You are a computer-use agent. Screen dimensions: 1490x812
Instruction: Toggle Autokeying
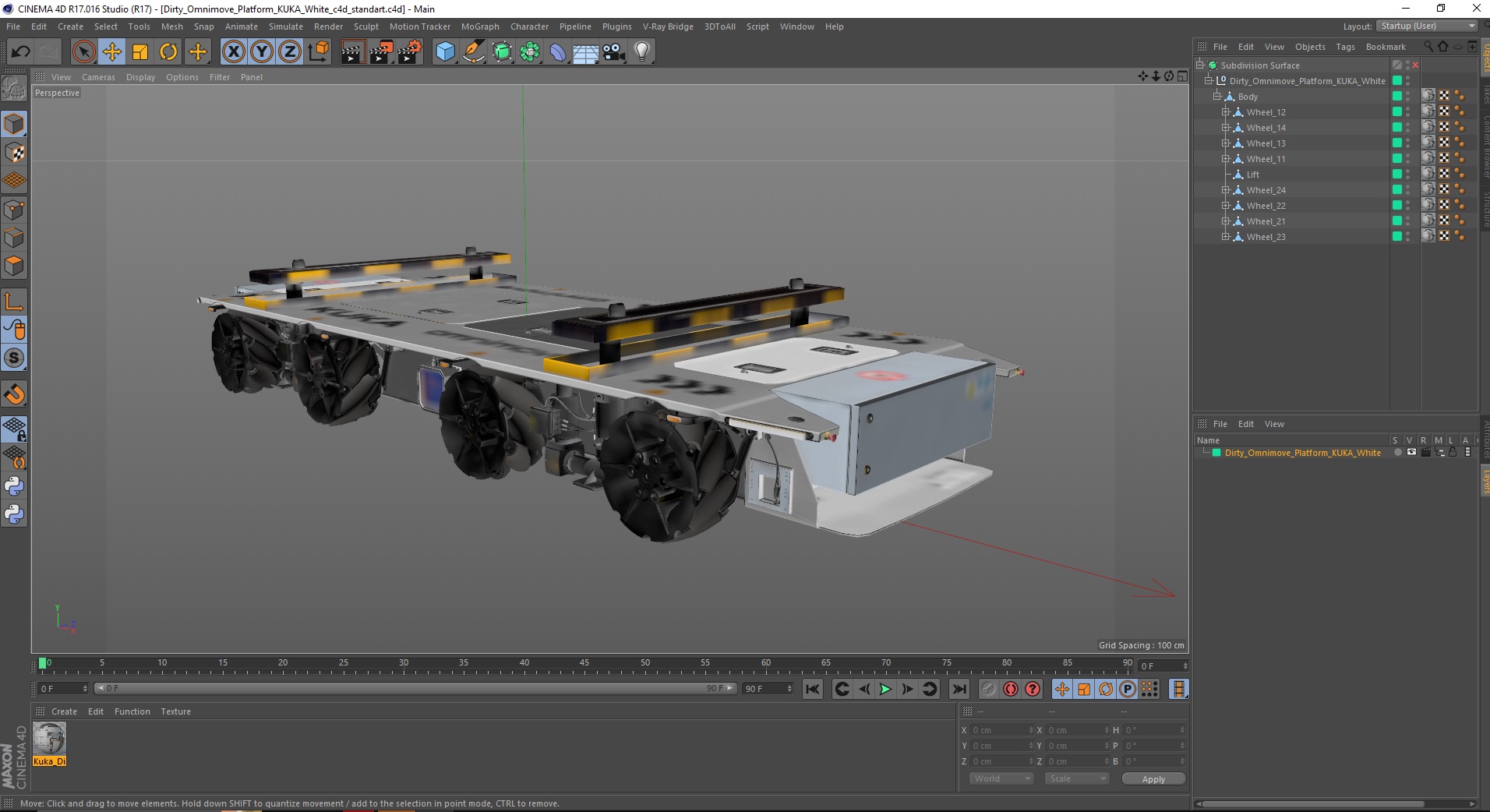1011,689
